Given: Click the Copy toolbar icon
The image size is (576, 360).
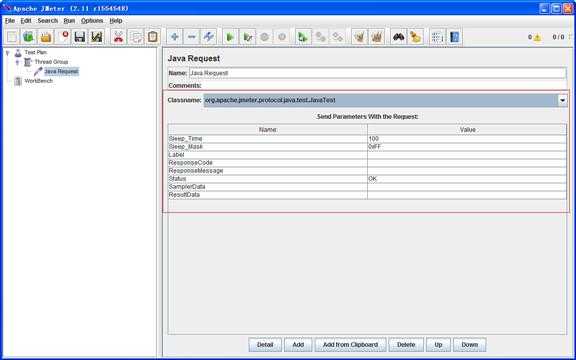Looking at the screenshot, I should (136, 37).
